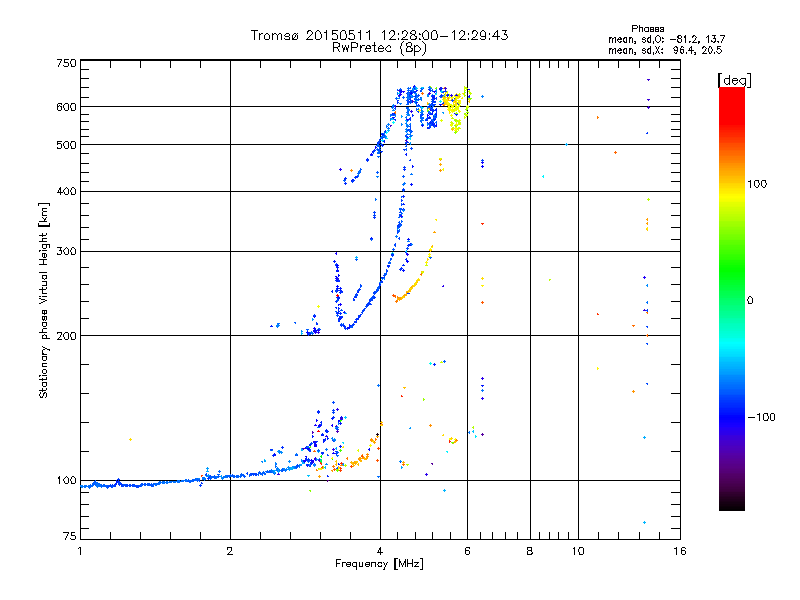
Task: Click the black bottom of the phase colorbar
Action: pyautogui.click(x=732, y=503)
